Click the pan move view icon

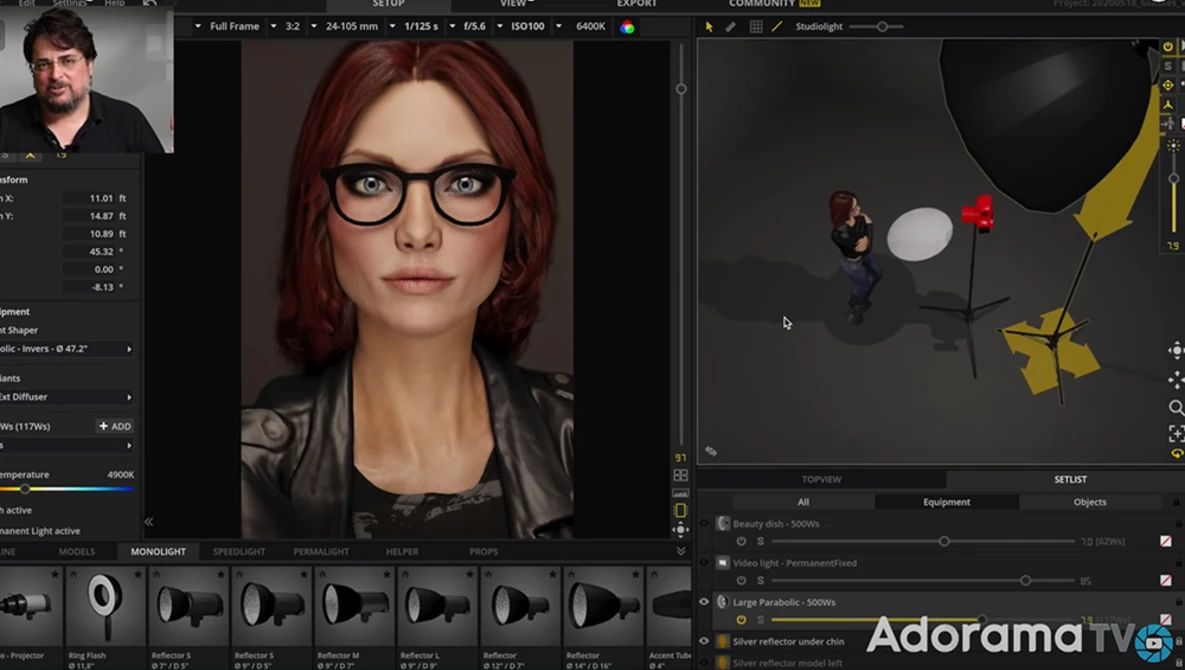(1176, 380)
